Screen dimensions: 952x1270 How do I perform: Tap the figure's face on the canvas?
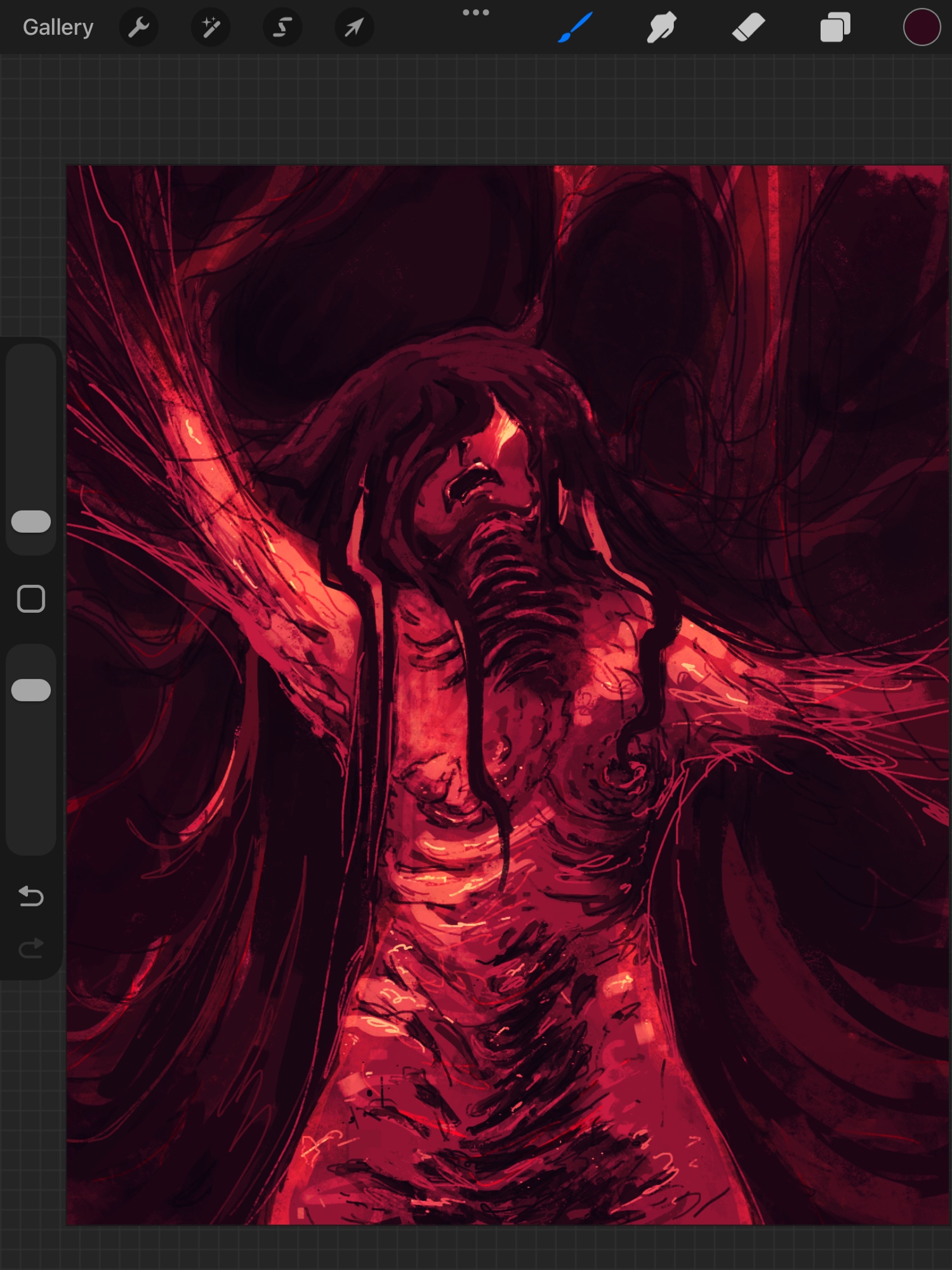point(489,476)
